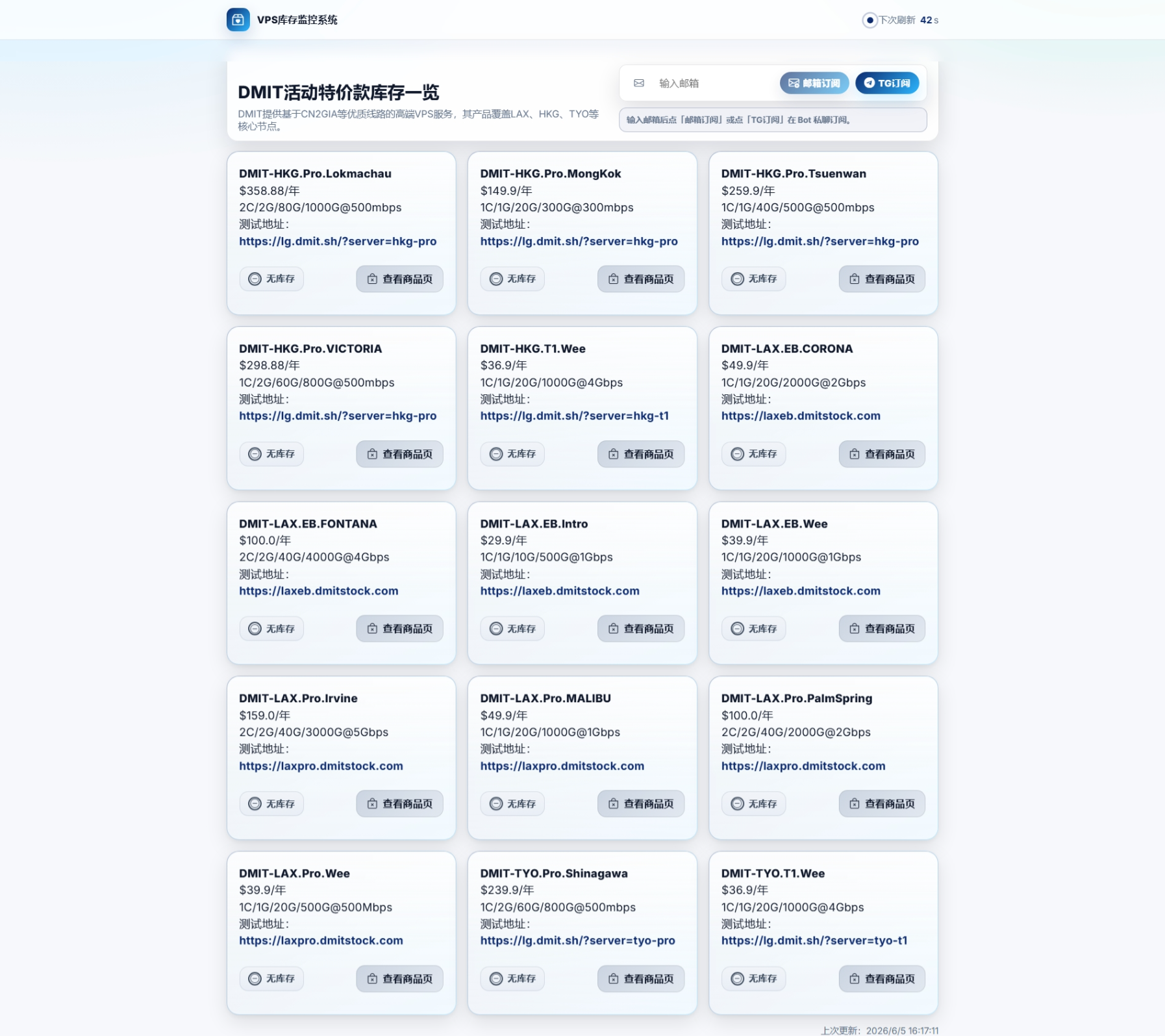Click the 2C/2G/40G/4000G@4Gbps spec text
1165x1036 pixels.
(314, 557)
